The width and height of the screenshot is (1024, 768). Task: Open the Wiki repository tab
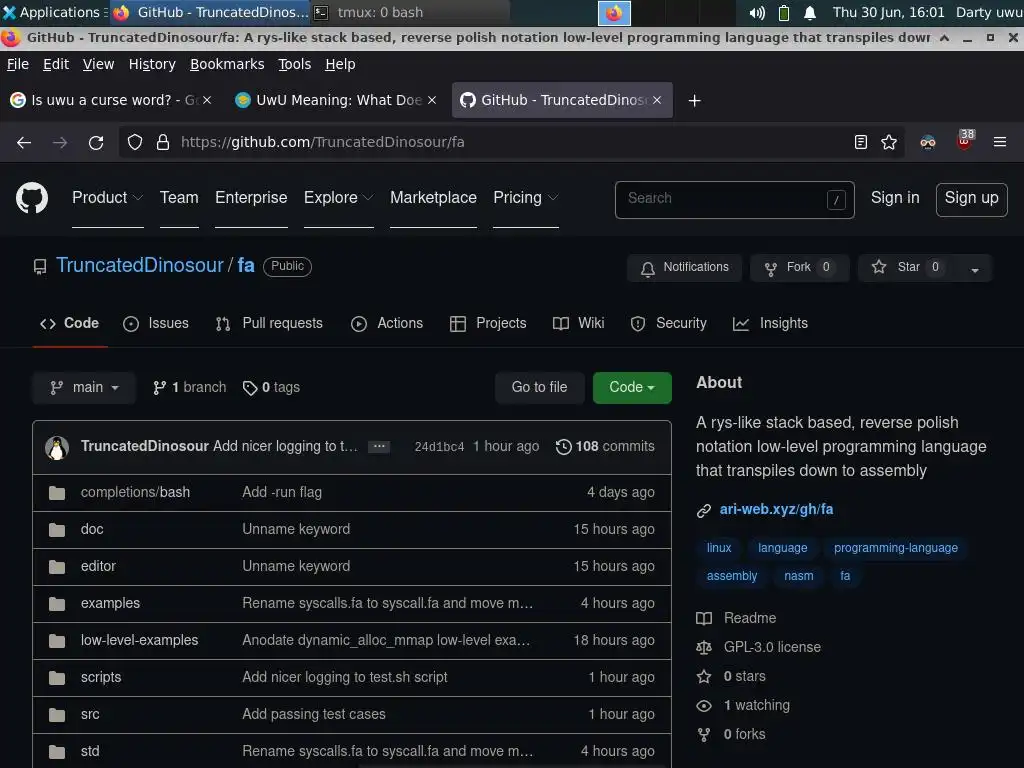[579, 324]
